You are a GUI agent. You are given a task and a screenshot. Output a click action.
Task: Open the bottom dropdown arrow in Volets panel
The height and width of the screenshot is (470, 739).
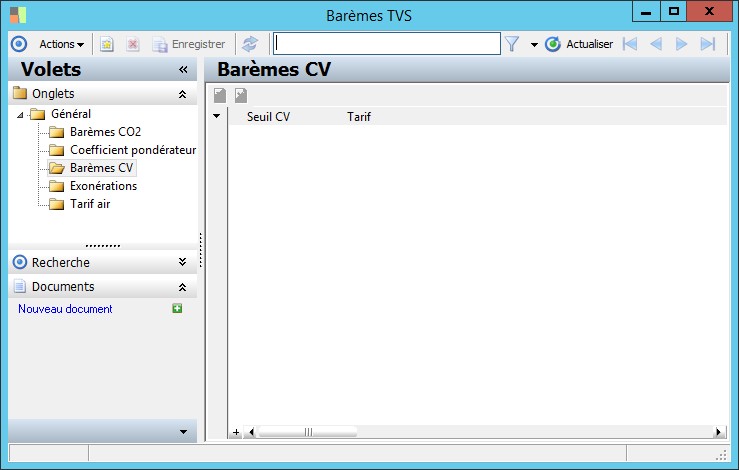(x=183, y=431)
